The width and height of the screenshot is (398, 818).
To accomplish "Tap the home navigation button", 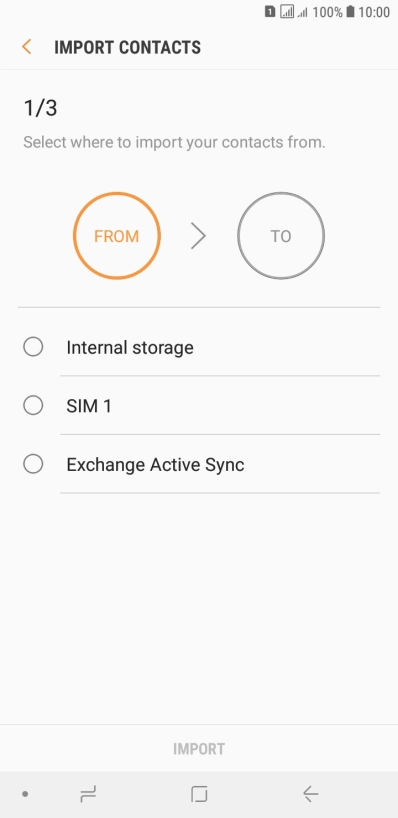I will pyautogui.click(x=199, y=795).
